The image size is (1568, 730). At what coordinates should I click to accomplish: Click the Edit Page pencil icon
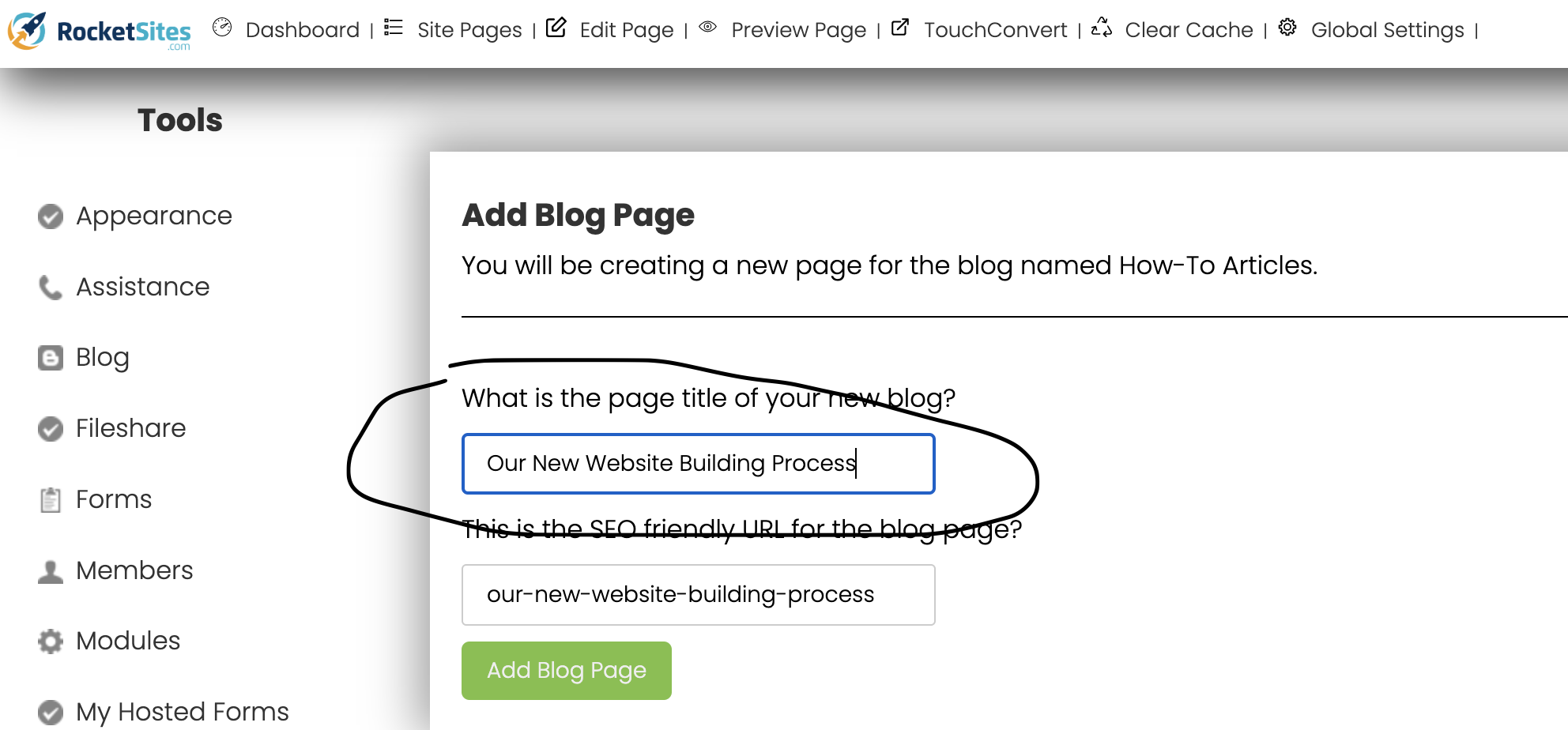pyautogui.click(x=556, y=28)
